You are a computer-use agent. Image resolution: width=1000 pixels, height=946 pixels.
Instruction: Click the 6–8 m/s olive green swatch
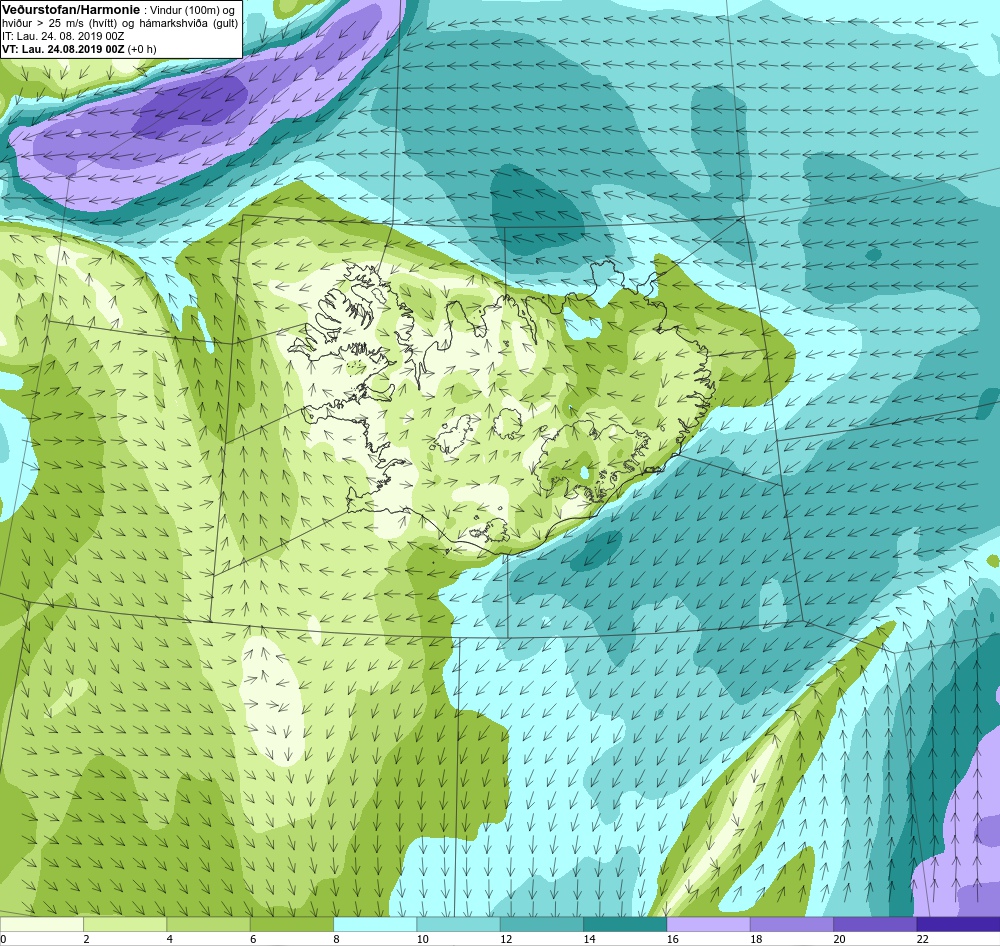click(x=291, y=924)
